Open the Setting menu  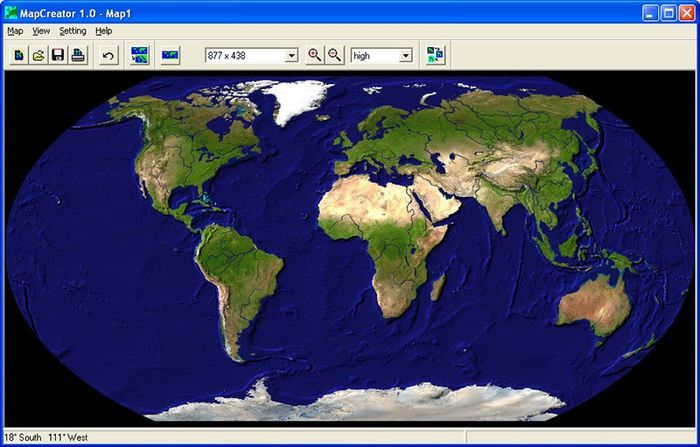[x=73, y=31]
